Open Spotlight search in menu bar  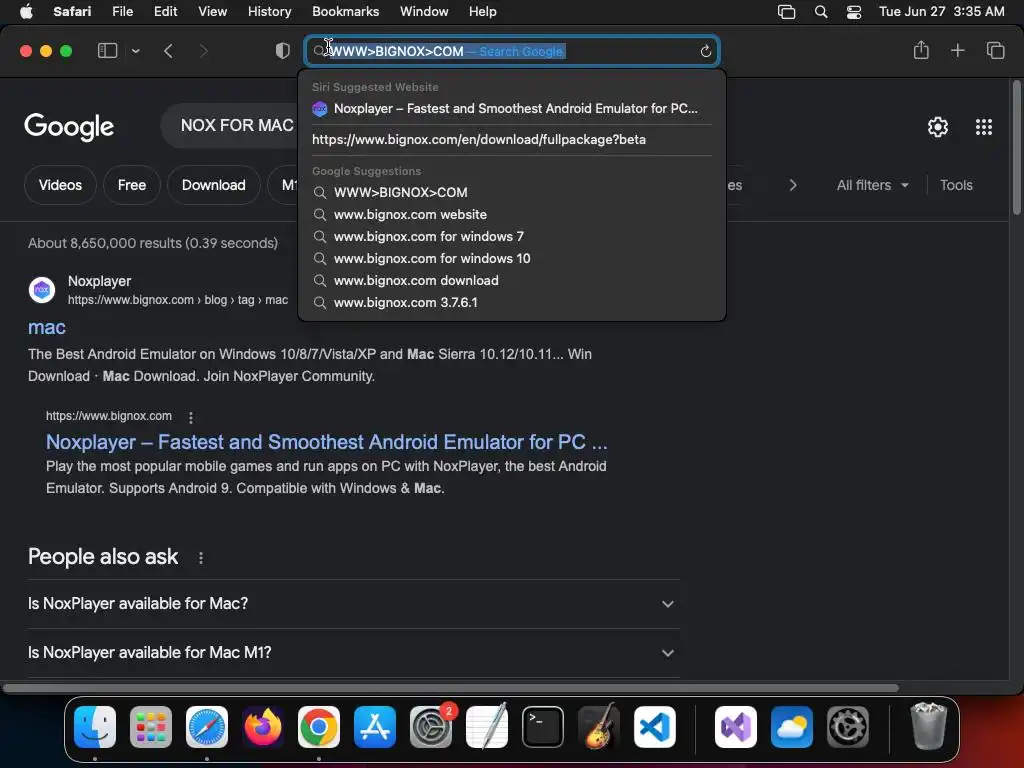click(821, 11)
